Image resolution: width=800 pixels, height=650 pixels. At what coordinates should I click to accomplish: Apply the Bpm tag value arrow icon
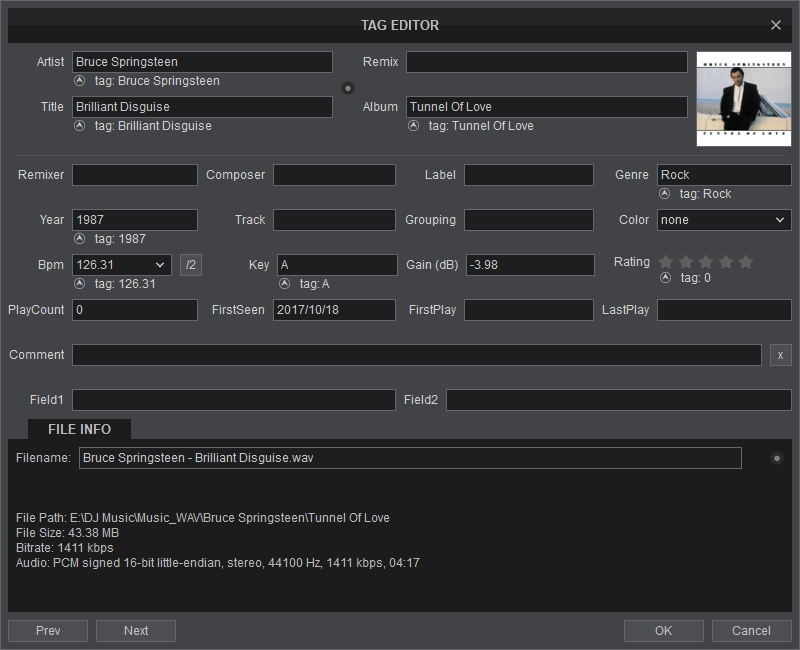click(x=80, y=284)
